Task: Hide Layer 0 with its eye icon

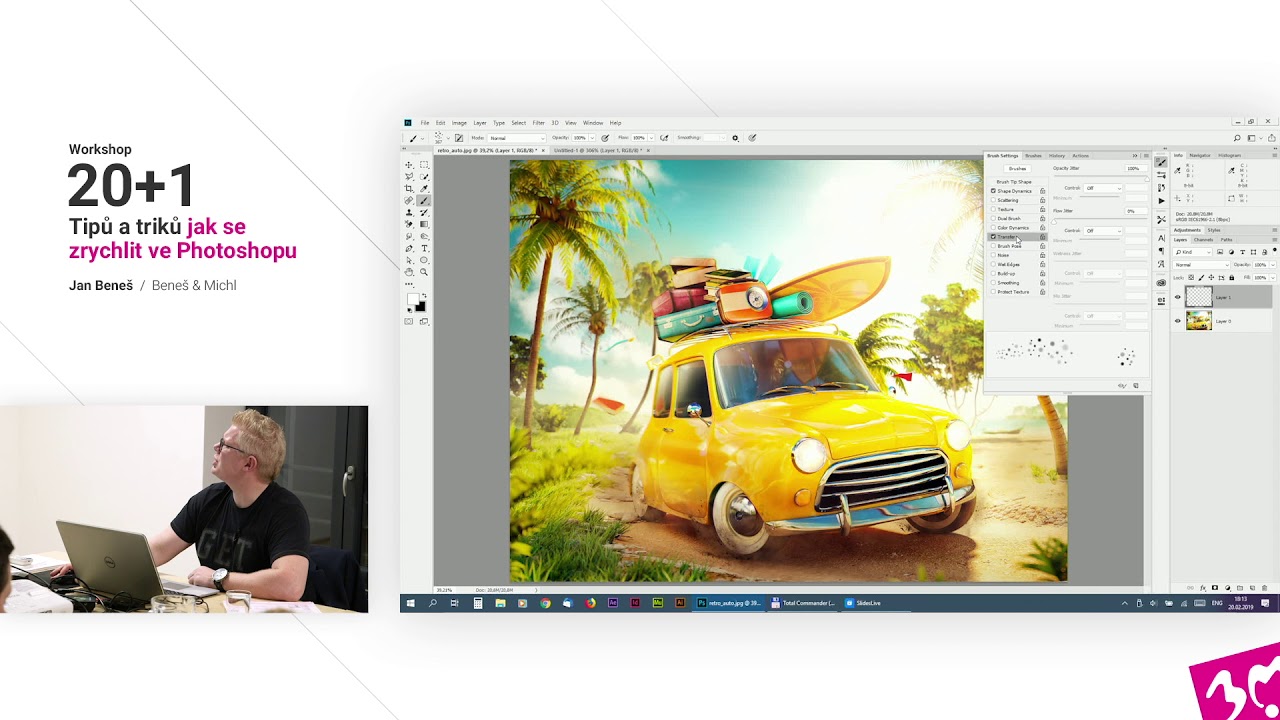Action: pyautogui.click(x=1177, y=321)
